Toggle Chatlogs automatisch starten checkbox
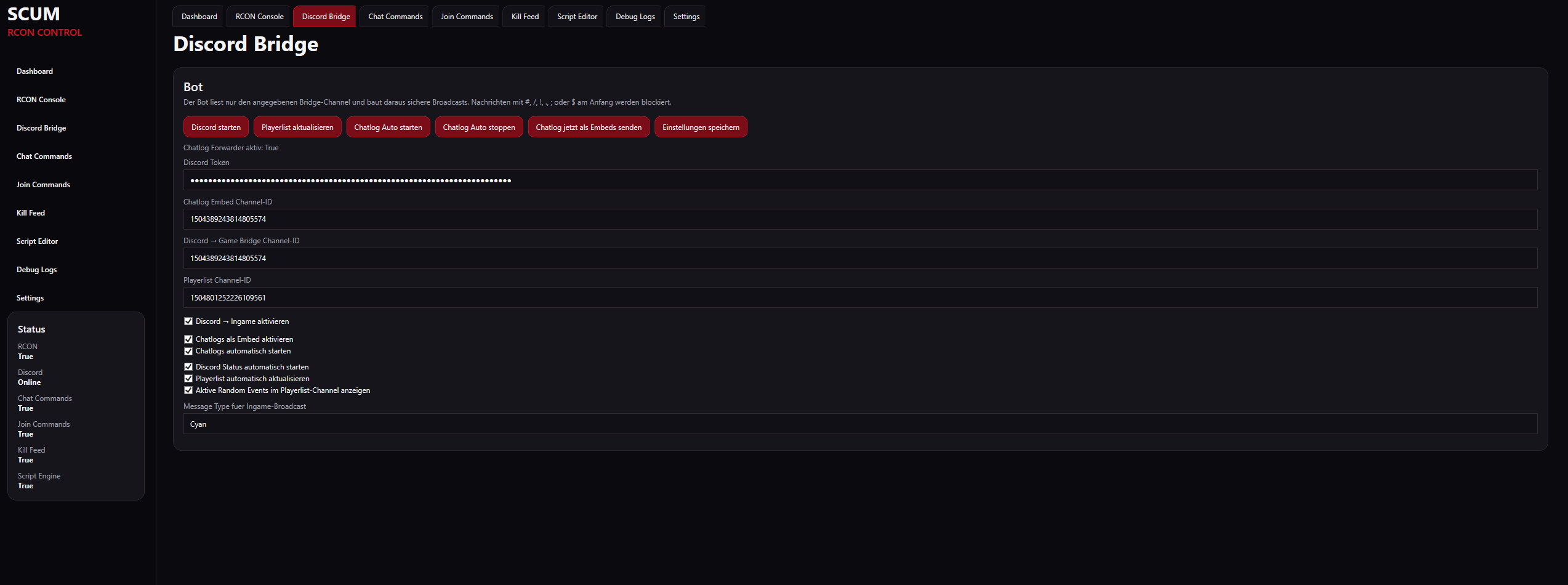 pos(188,351)
